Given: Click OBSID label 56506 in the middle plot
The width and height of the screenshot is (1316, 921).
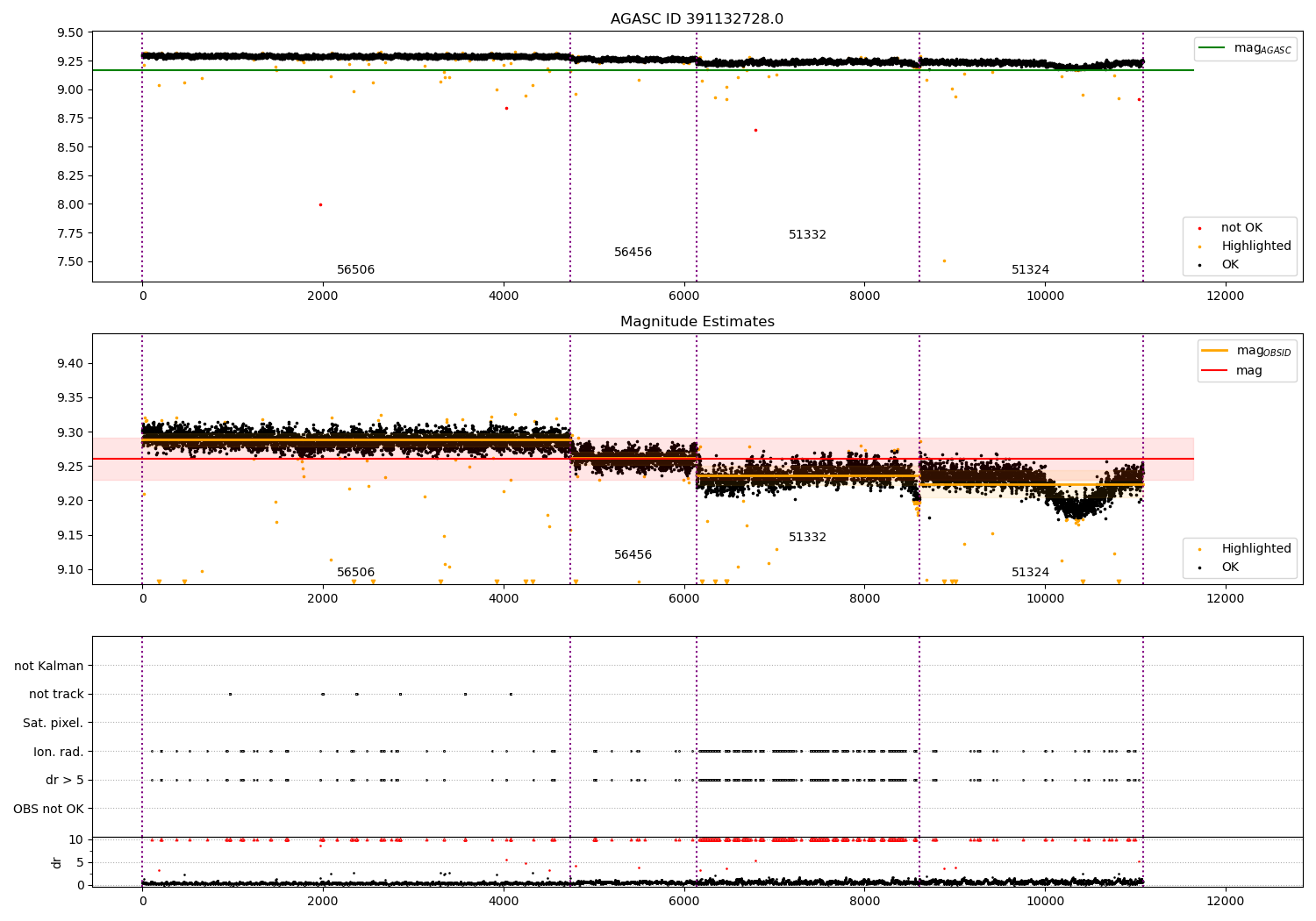Looking at the screenshot, I should pyautogui.click(x=355, y=573).
